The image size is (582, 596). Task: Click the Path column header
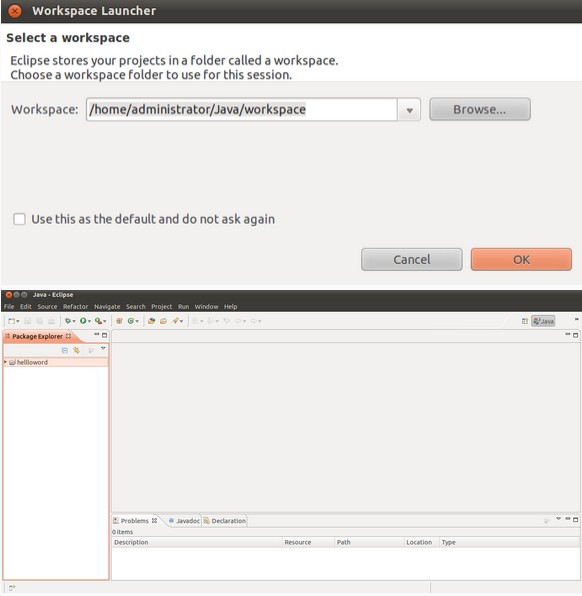point(369,542)
